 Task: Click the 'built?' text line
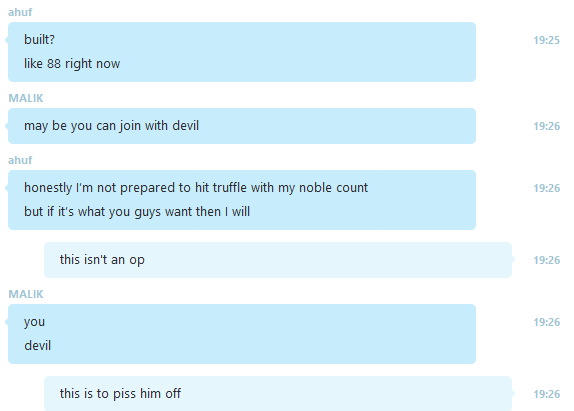39,40
